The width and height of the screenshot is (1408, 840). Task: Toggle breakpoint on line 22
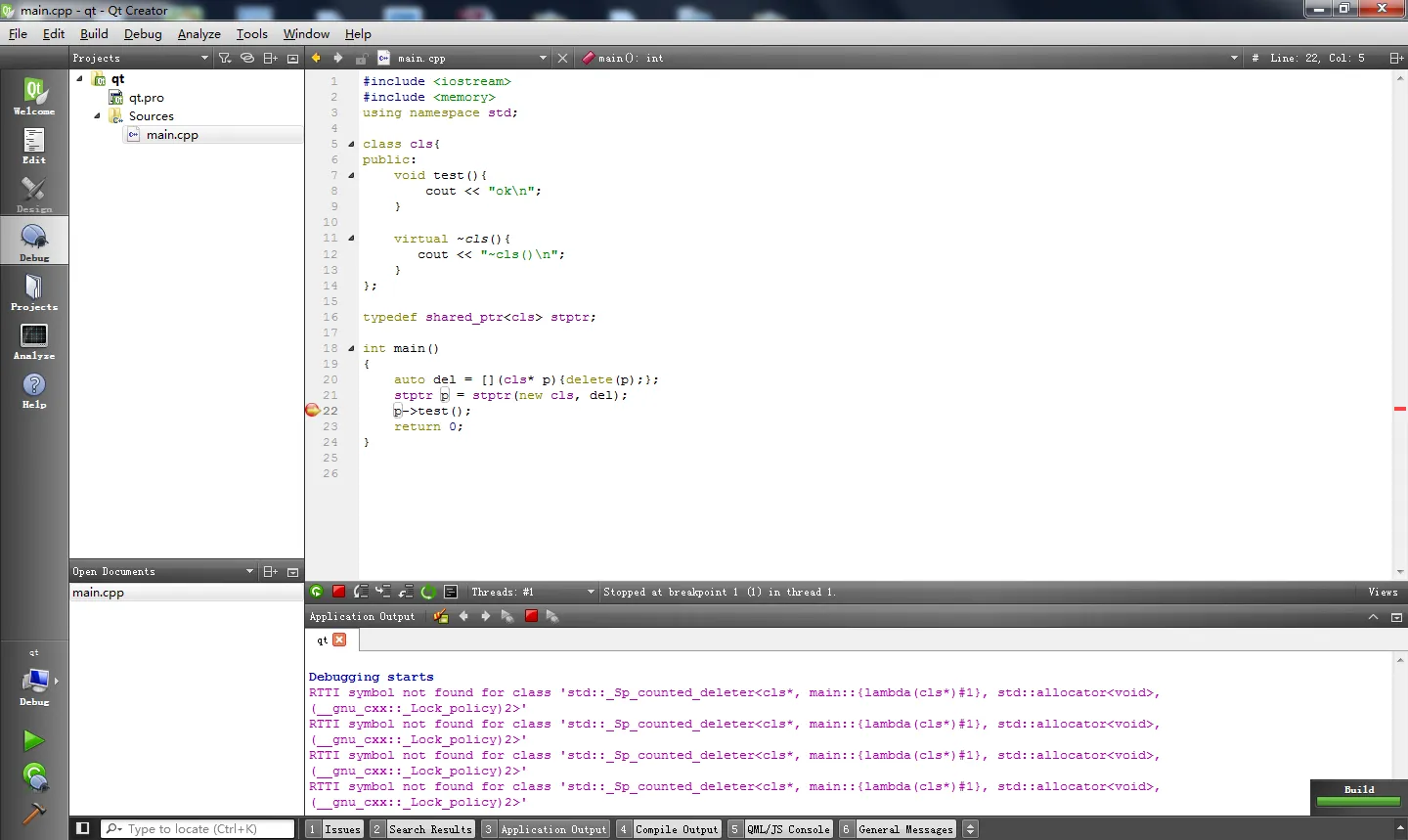313,411
